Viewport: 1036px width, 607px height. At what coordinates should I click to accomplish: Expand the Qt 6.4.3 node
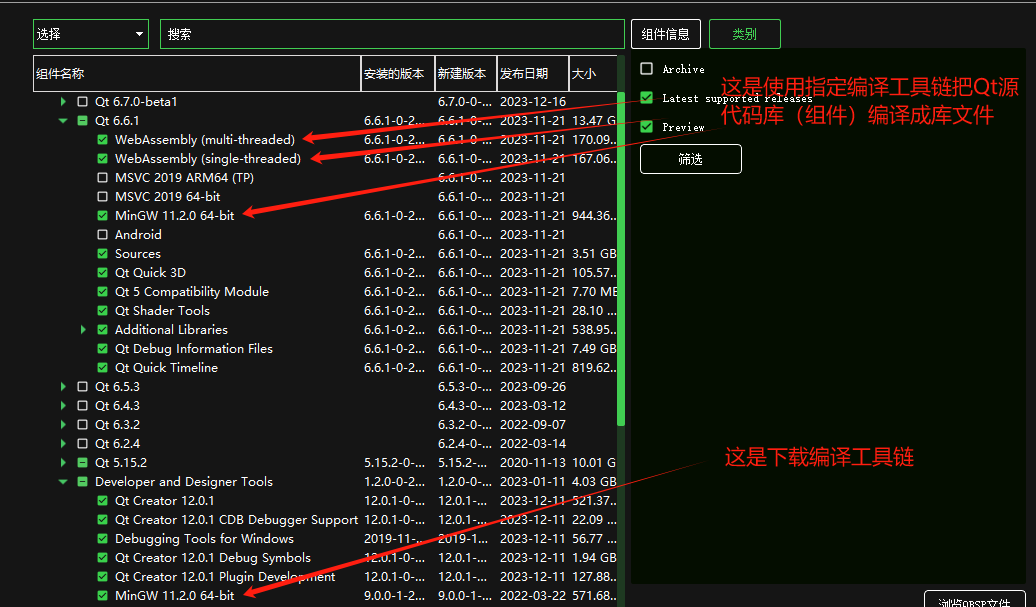coord(63,406)
